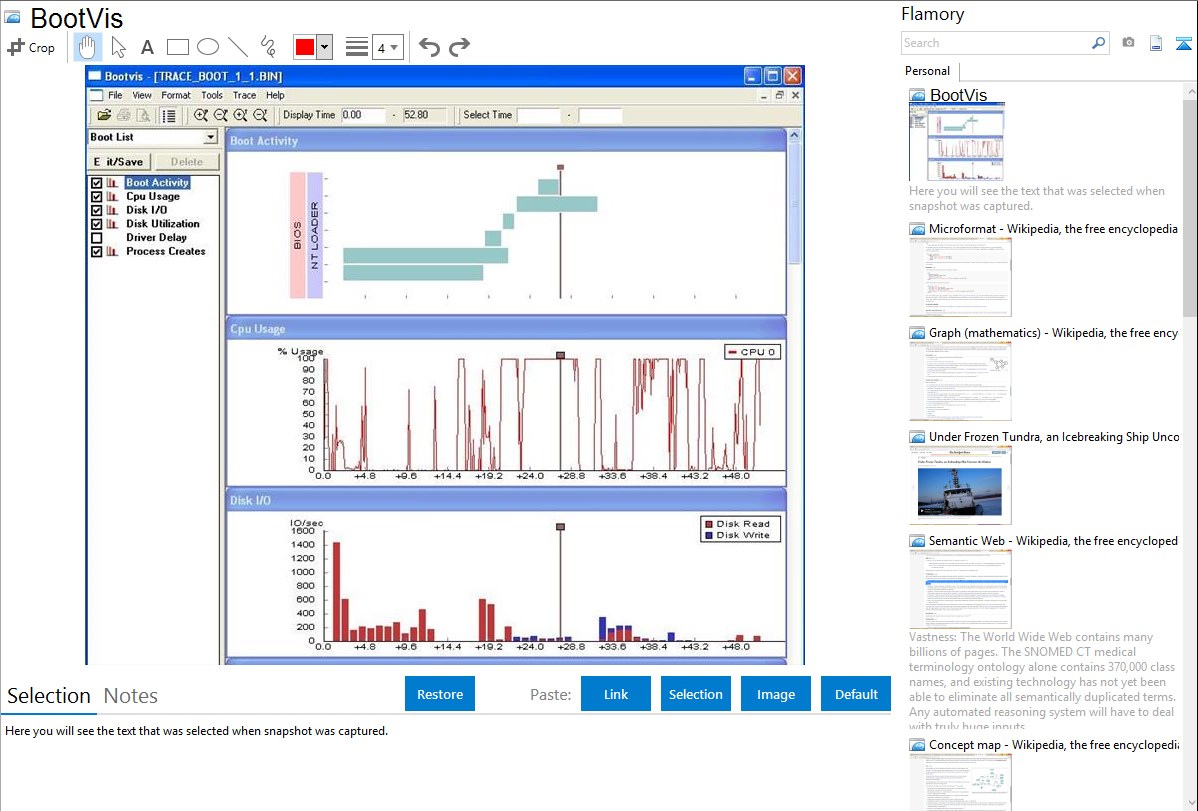Click the Cpu Usage chart time marker handle
The height and width of the screenshot is (811, 1198).
coord(560,355)
